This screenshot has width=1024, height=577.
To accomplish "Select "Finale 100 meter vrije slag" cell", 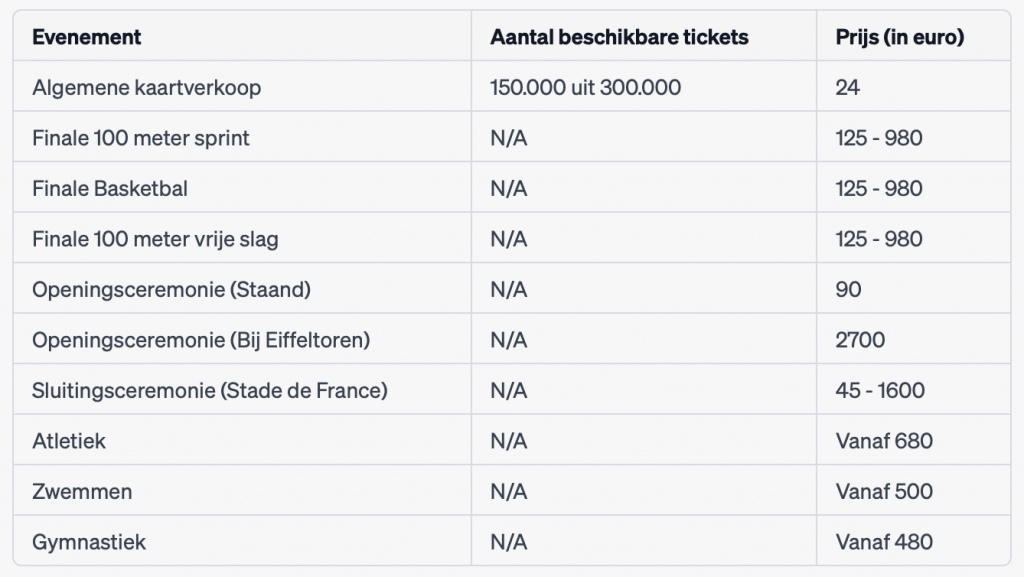I will (155, 239).
